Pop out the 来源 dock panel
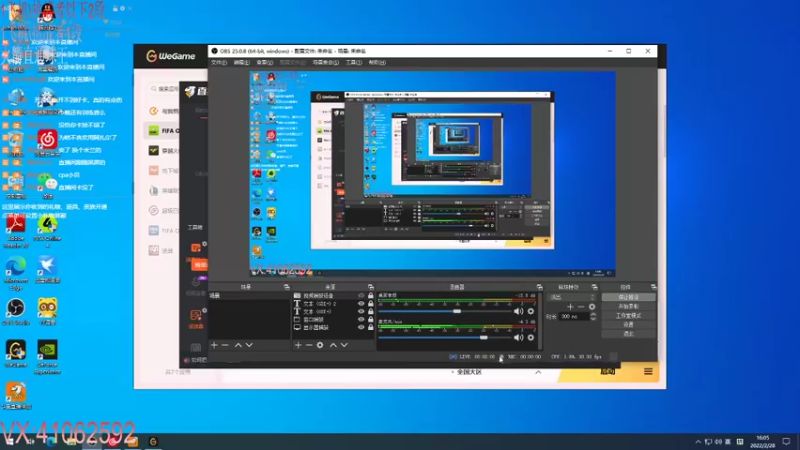 point(371,287)
